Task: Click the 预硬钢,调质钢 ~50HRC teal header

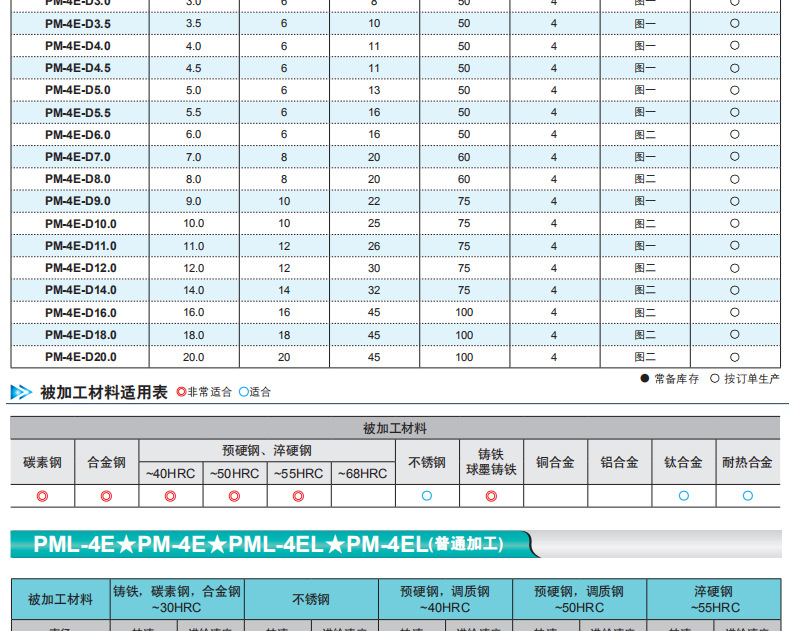Action: pos(579,599)
